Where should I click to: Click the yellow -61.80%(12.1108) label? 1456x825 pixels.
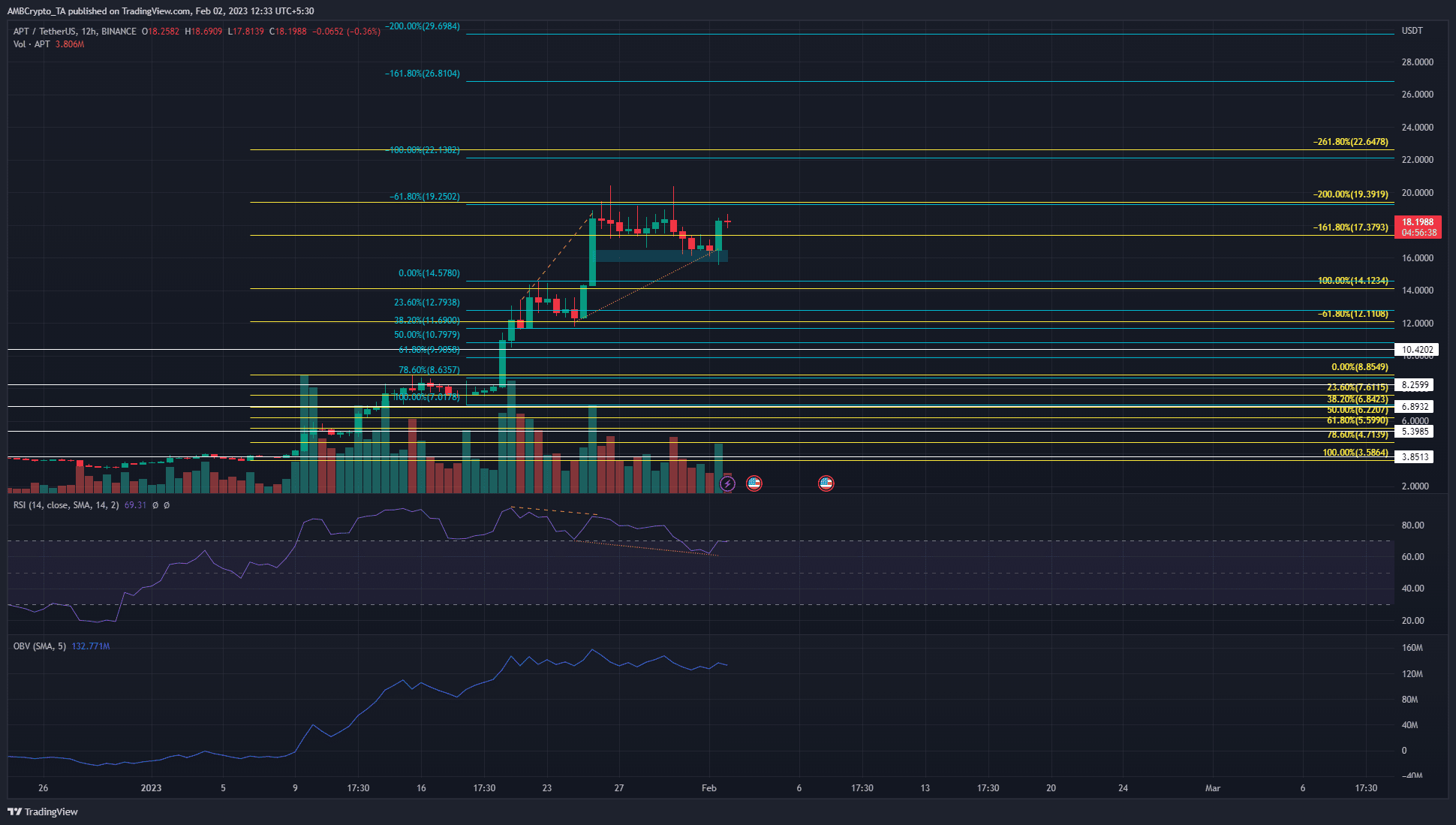(1353, 314)
